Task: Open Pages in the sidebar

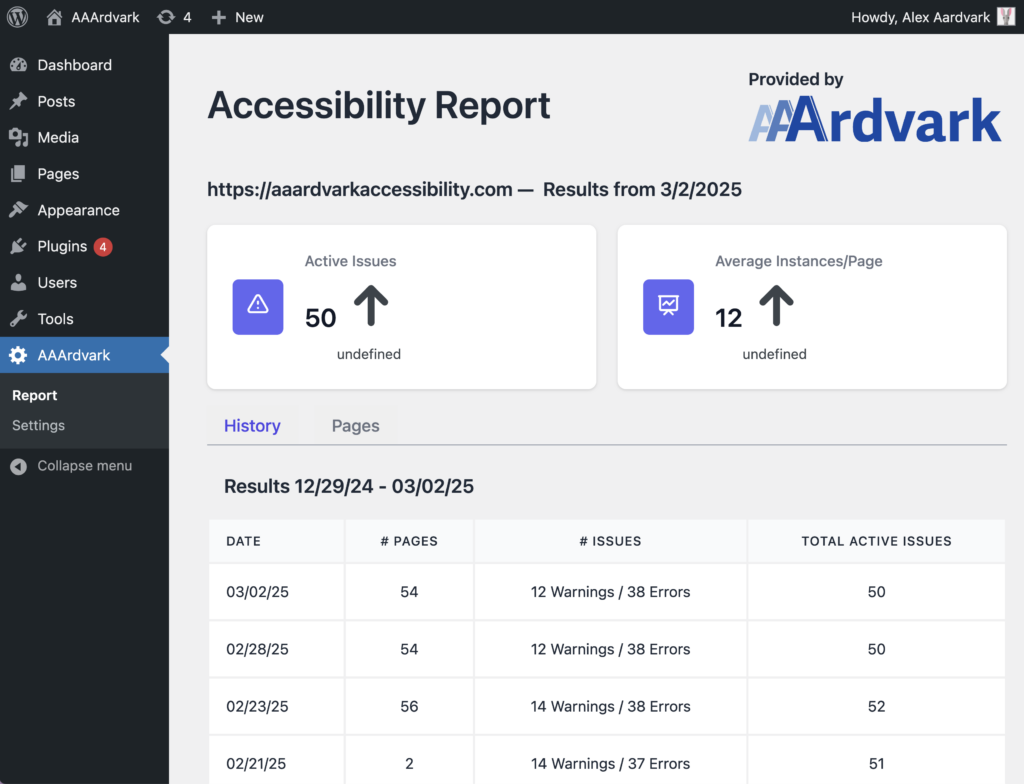Action: pos(58,174)
